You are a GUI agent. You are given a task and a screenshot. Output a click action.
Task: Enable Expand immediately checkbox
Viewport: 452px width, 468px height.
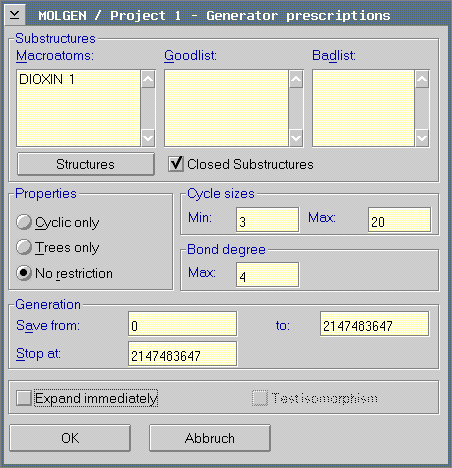point(24,398)
